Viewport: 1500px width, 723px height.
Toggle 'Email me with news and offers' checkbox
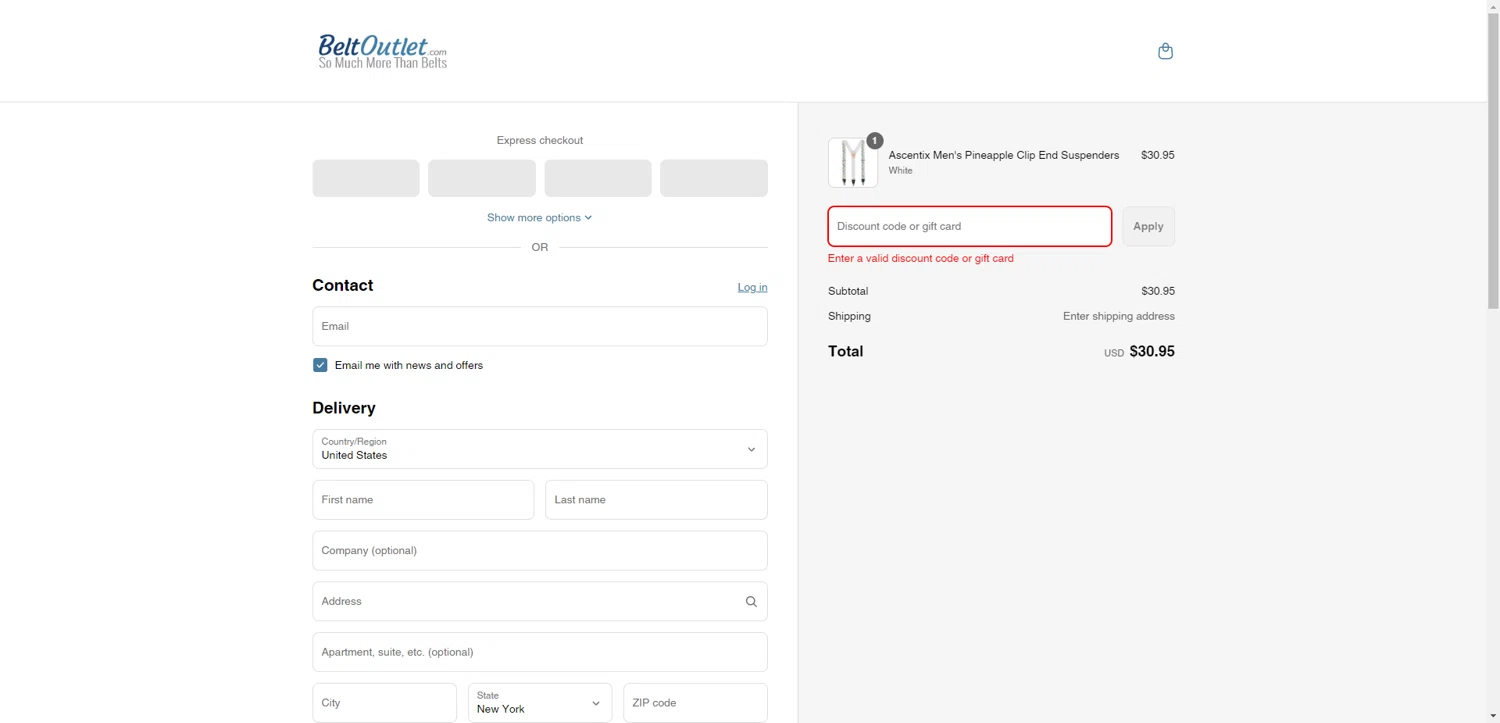point(320,365)
